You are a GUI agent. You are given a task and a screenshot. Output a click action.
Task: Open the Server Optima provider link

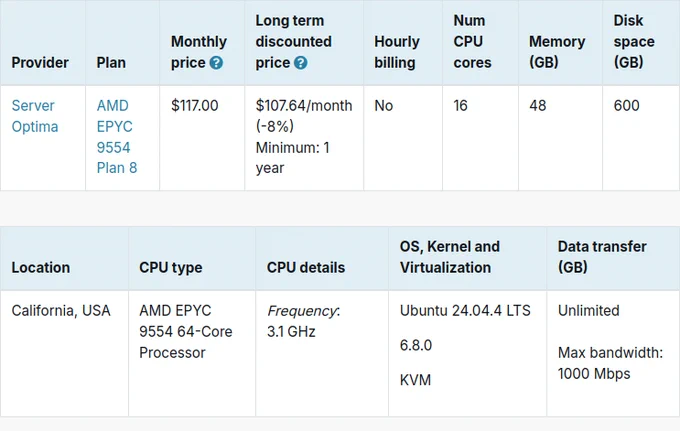pyautogui.click(x=35, y=116)
